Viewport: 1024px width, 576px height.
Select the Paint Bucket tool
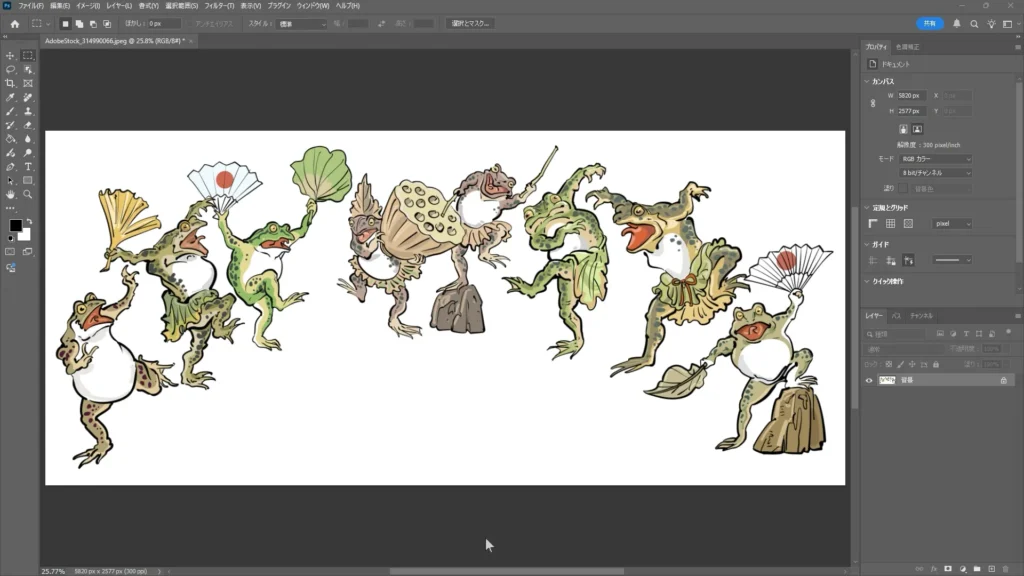coord(10,139)
